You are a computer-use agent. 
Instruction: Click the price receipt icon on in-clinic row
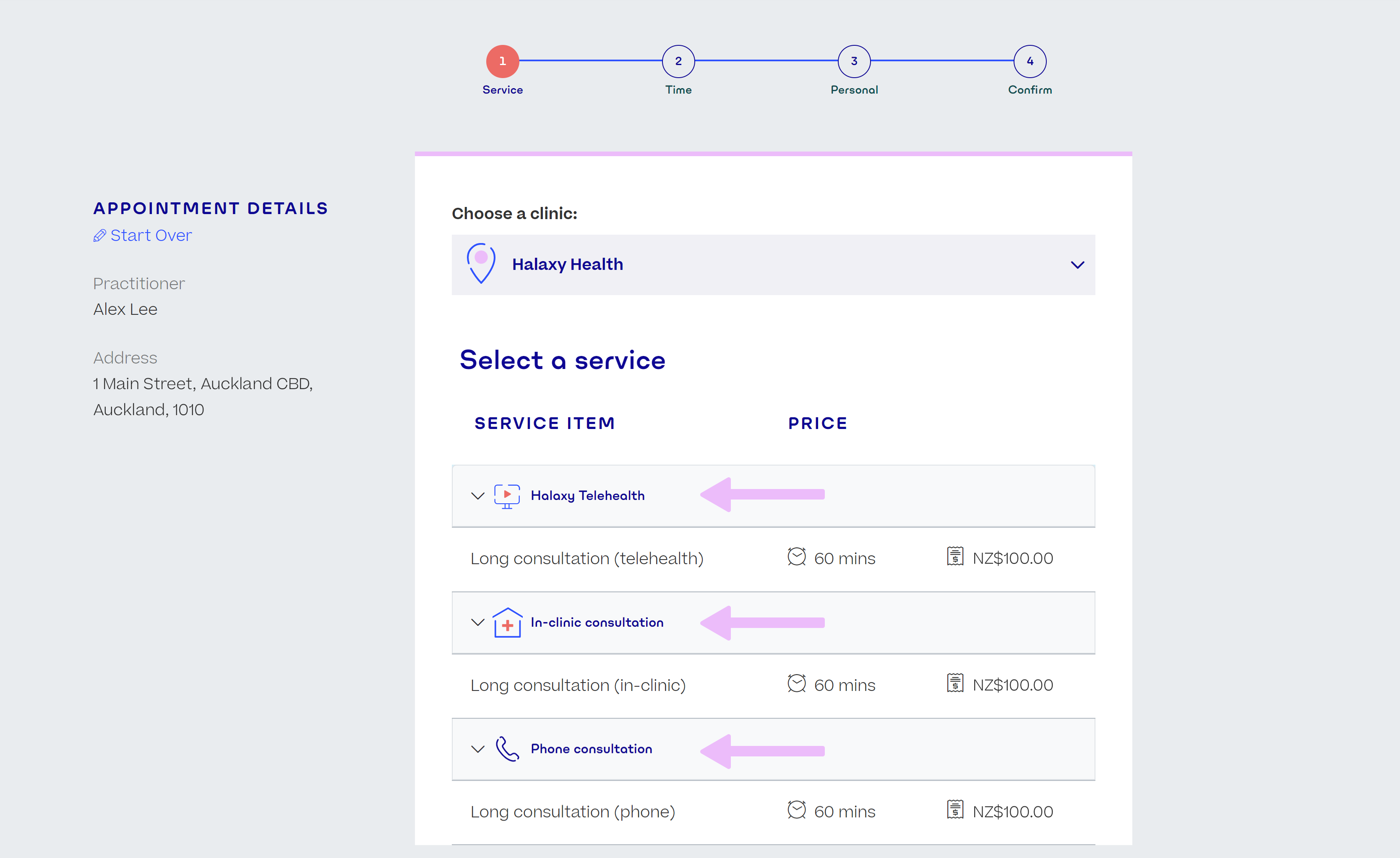(x=955, y=683)
